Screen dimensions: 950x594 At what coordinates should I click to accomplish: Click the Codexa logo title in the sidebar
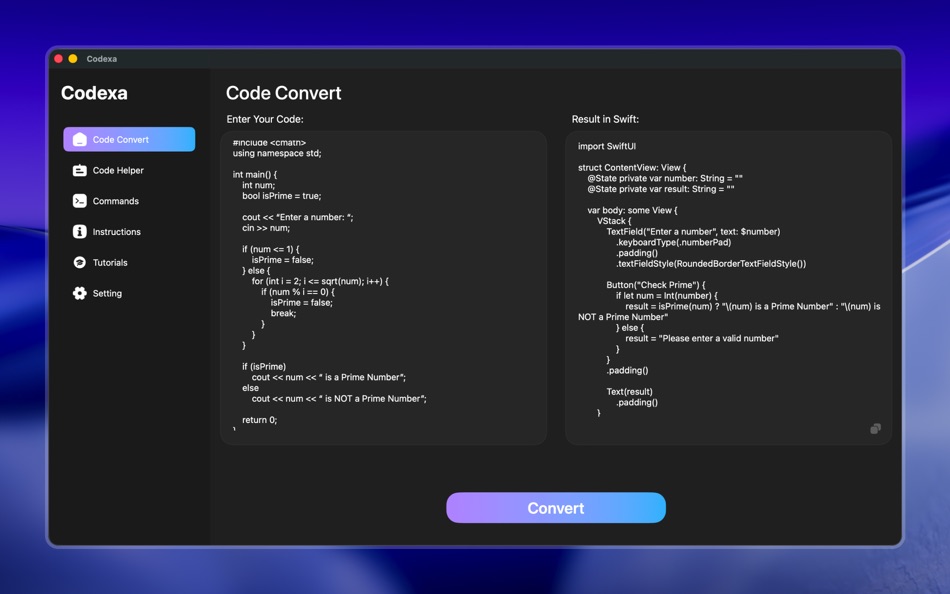[x=95, y=93]
